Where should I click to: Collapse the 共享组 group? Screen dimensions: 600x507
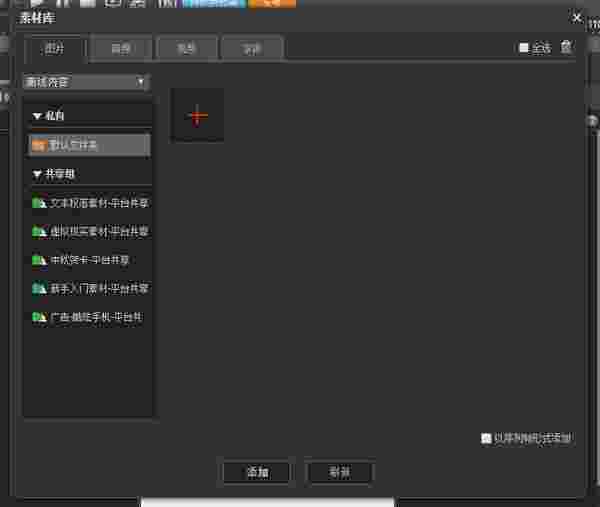(37, 174)
